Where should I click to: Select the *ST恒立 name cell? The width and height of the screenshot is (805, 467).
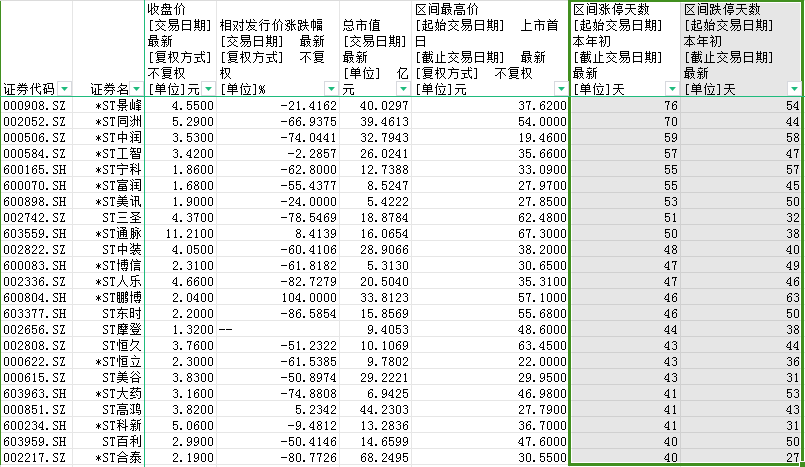pos(108,362)
